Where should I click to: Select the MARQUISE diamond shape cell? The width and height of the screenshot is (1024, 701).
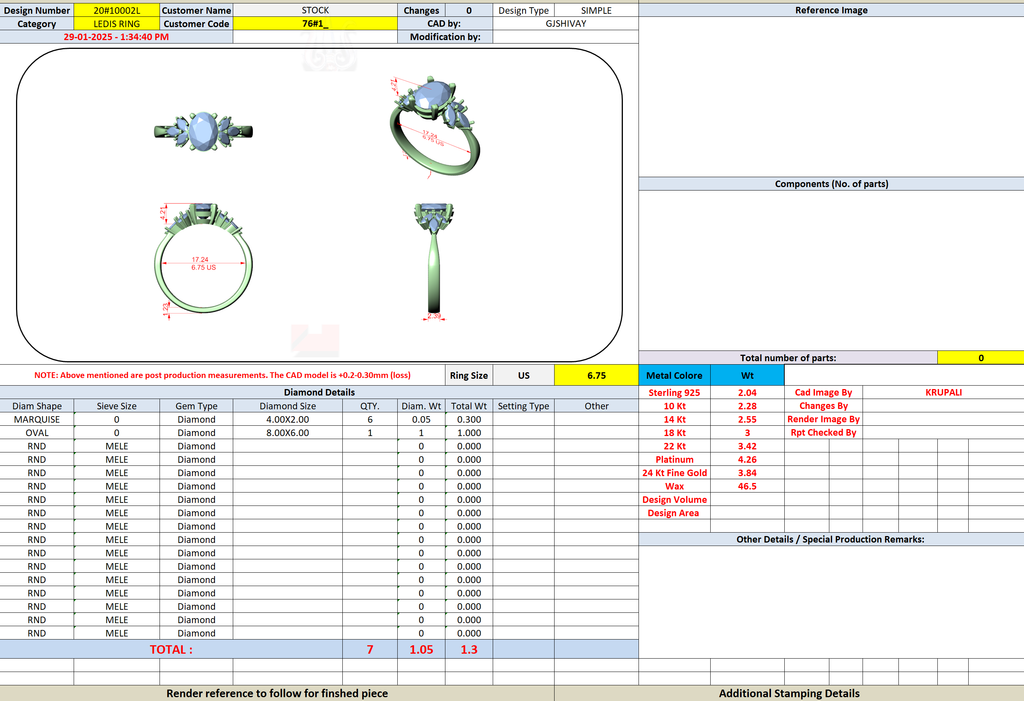pos(37,419)
